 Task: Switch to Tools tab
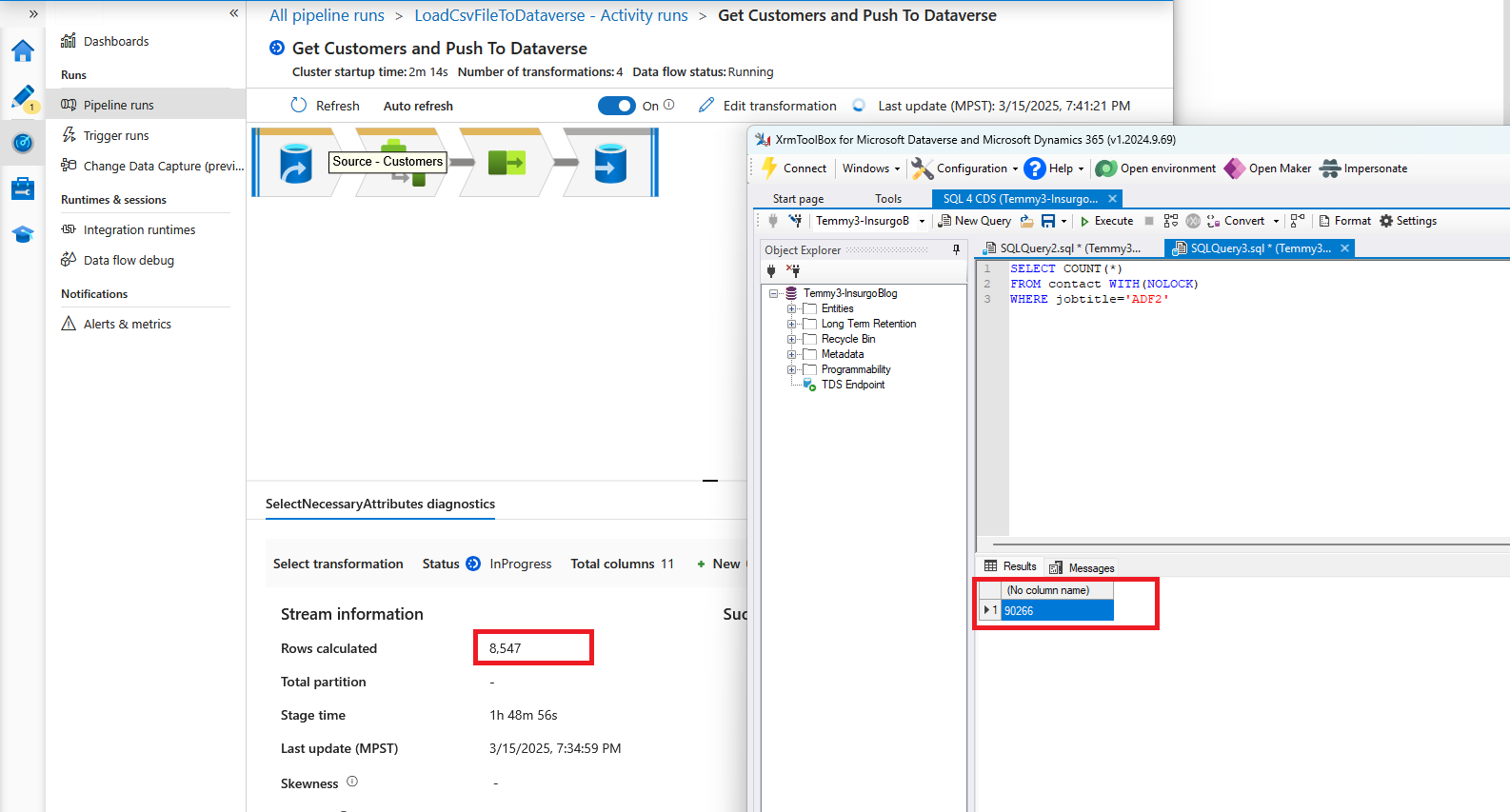click(888, 199)
